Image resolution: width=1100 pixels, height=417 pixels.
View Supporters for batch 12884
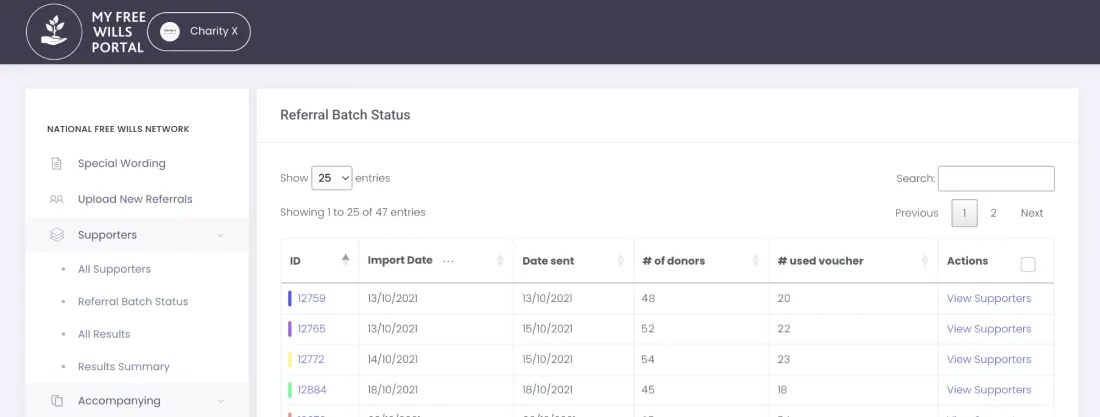989,390
